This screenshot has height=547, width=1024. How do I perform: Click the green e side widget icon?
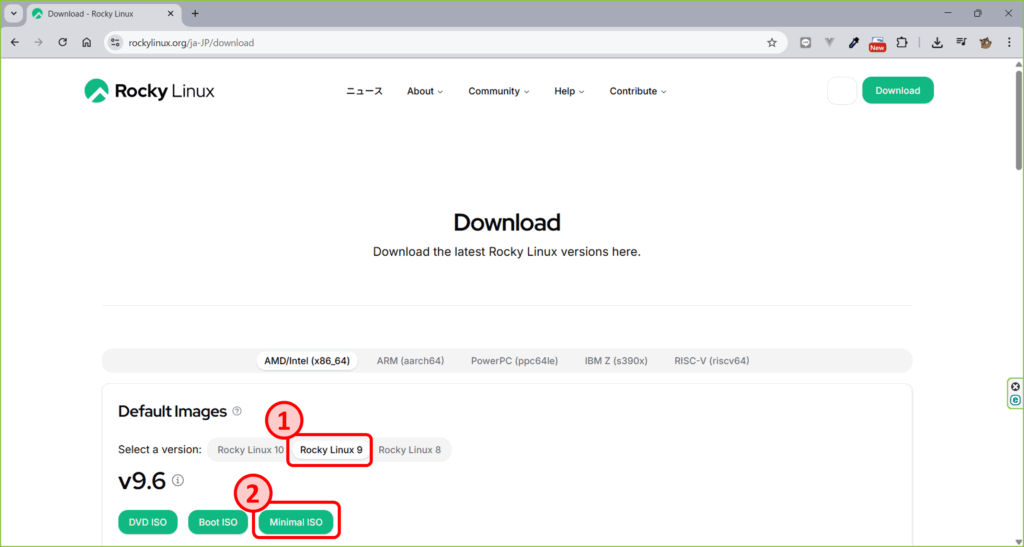[1016, 399]
